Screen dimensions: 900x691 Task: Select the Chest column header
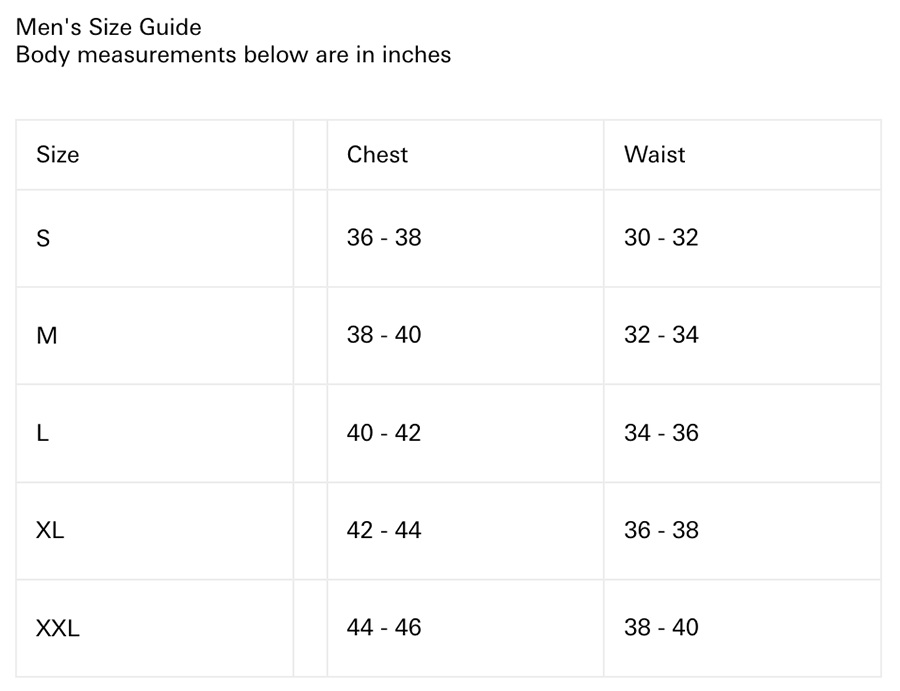coord(377,155)
